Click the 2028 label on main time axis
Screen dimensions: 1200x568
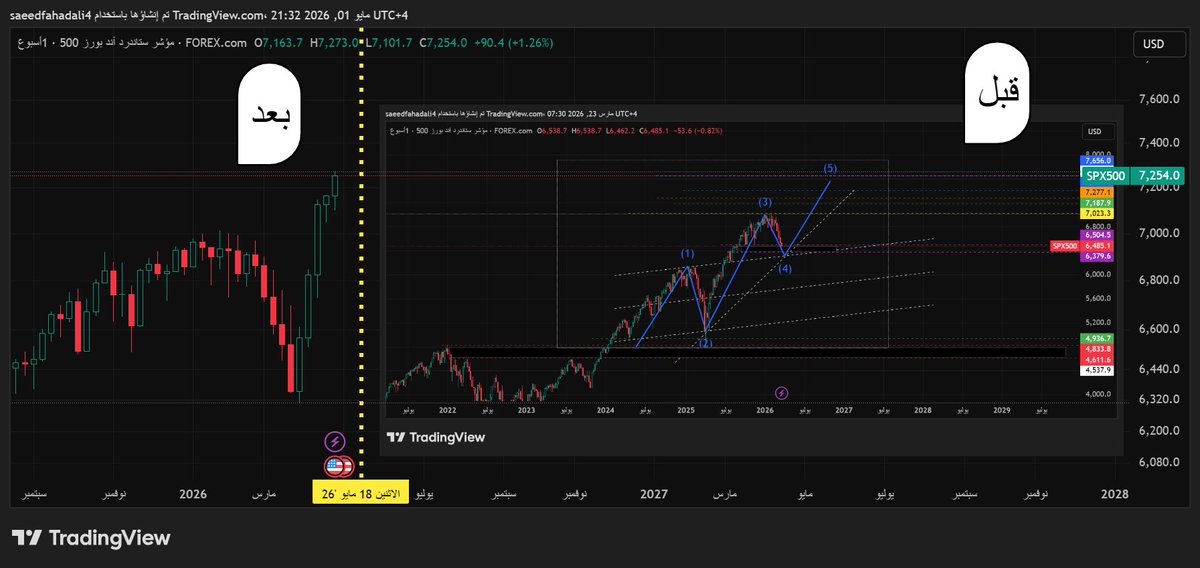tap(1114, 494)
